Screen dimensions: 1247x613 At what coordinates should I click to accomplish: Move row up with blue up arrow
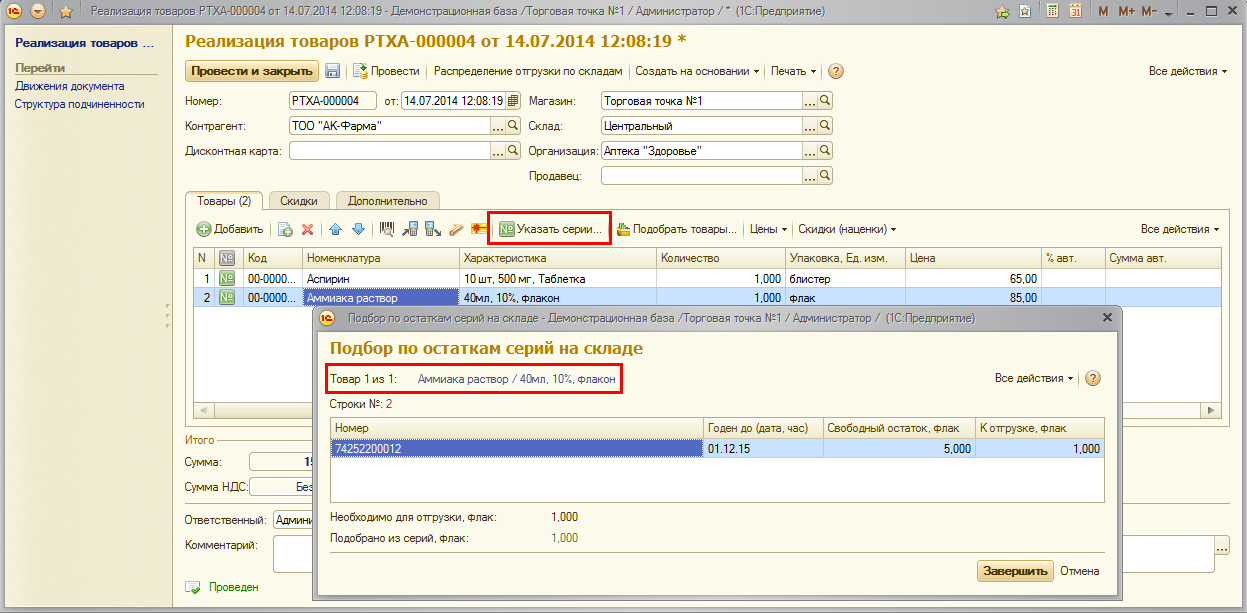tap(336, 229)
